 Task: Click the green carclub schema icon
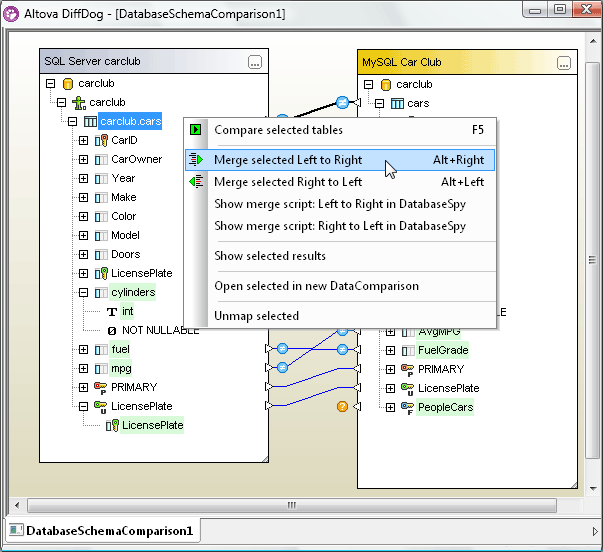pyautogui.click(x=79, y=103)
